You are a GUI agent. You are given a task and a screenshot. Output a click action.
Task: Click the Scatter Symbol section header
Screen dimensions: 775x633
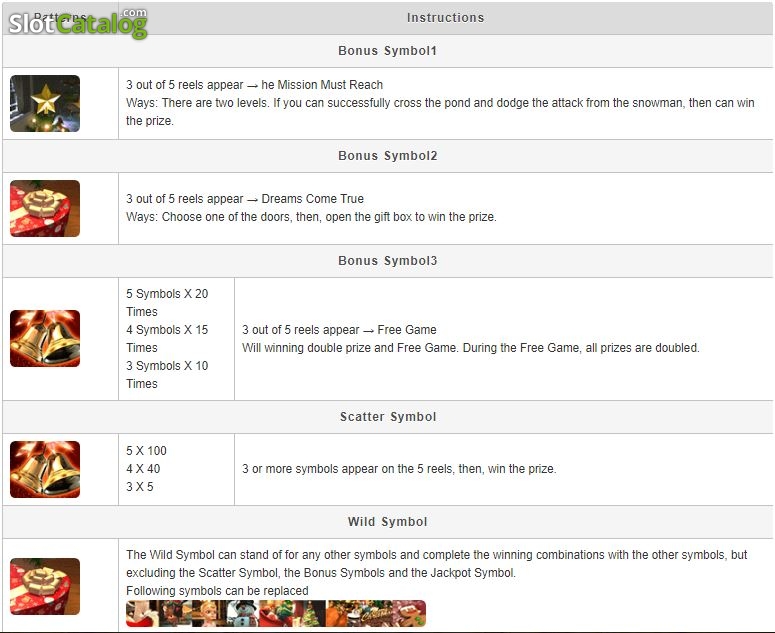pyautogui.click(x=388, y=417)
